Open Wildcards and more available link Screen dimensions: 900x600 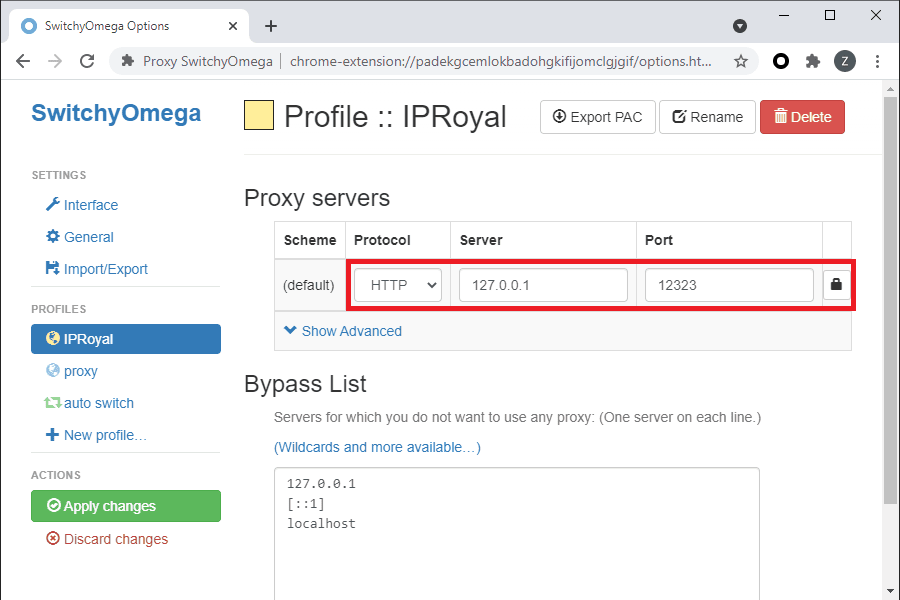[377, 447]
